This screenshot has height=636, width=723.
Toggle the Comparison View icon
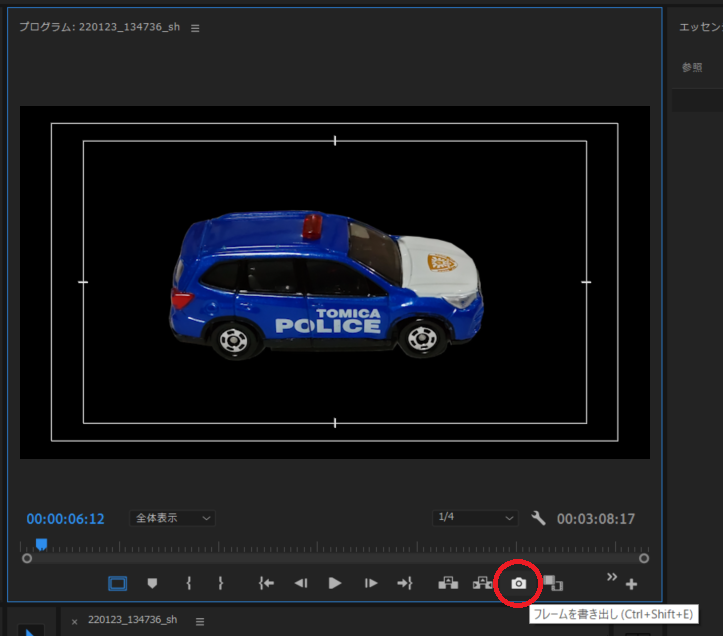click(553, 583)
